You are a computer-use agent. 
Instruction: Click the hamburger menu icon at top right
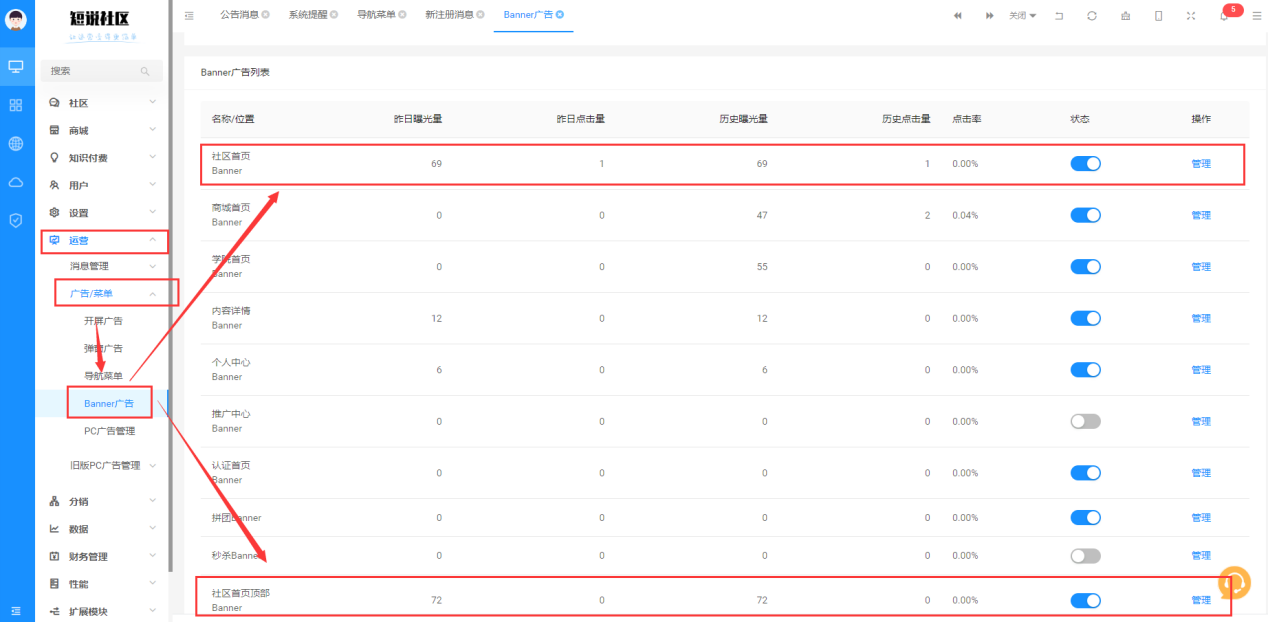click(1257, 16)
